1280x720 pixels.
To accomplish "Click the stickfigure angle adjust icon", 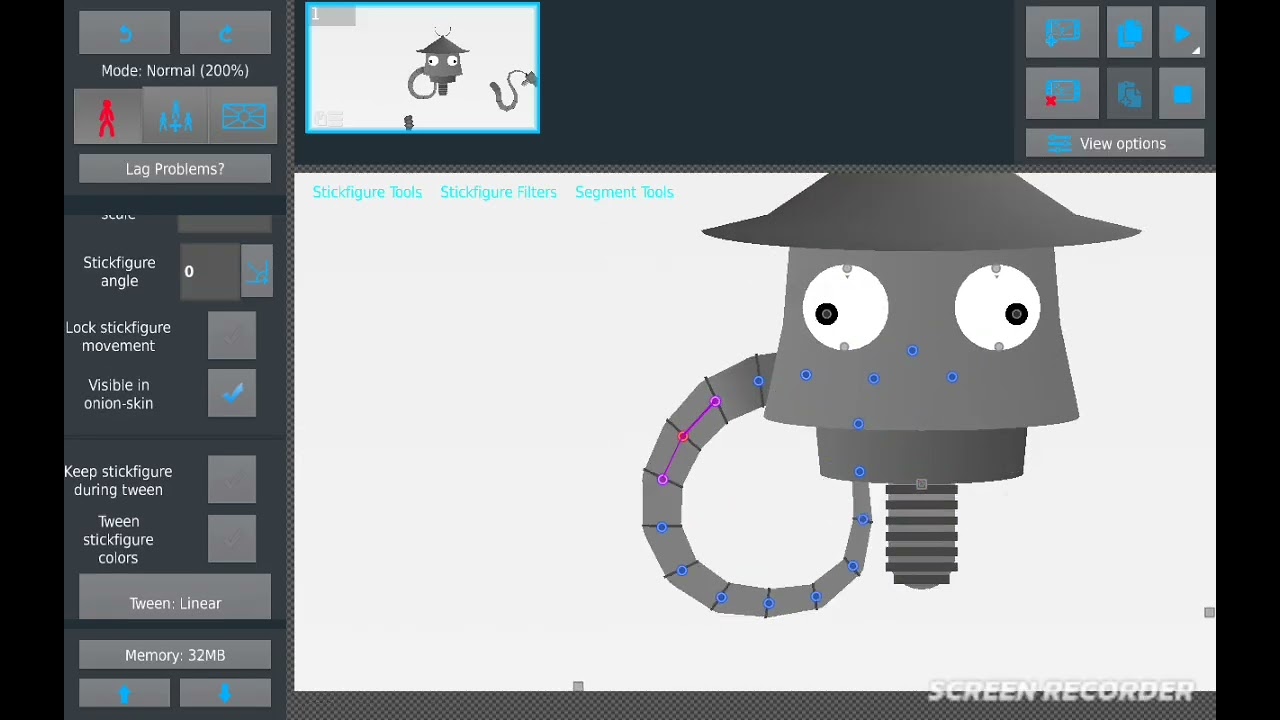I will click(x=258, y=272).
